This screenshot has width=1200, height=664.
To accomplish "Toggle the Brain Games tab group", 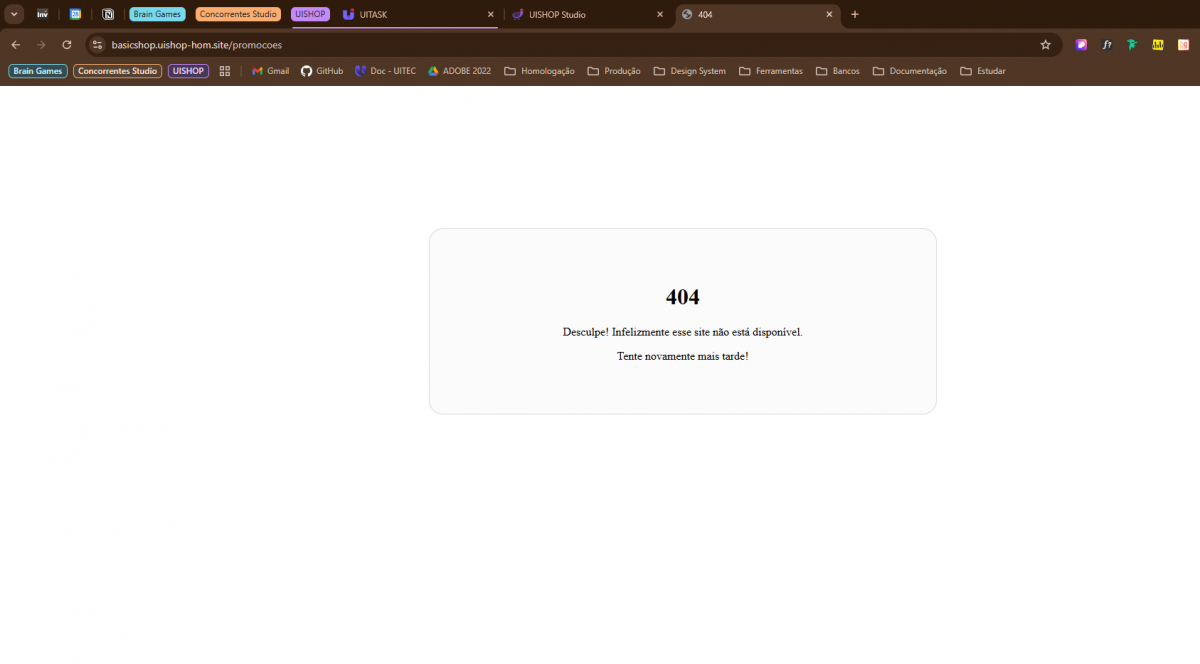I will [157, 15].
